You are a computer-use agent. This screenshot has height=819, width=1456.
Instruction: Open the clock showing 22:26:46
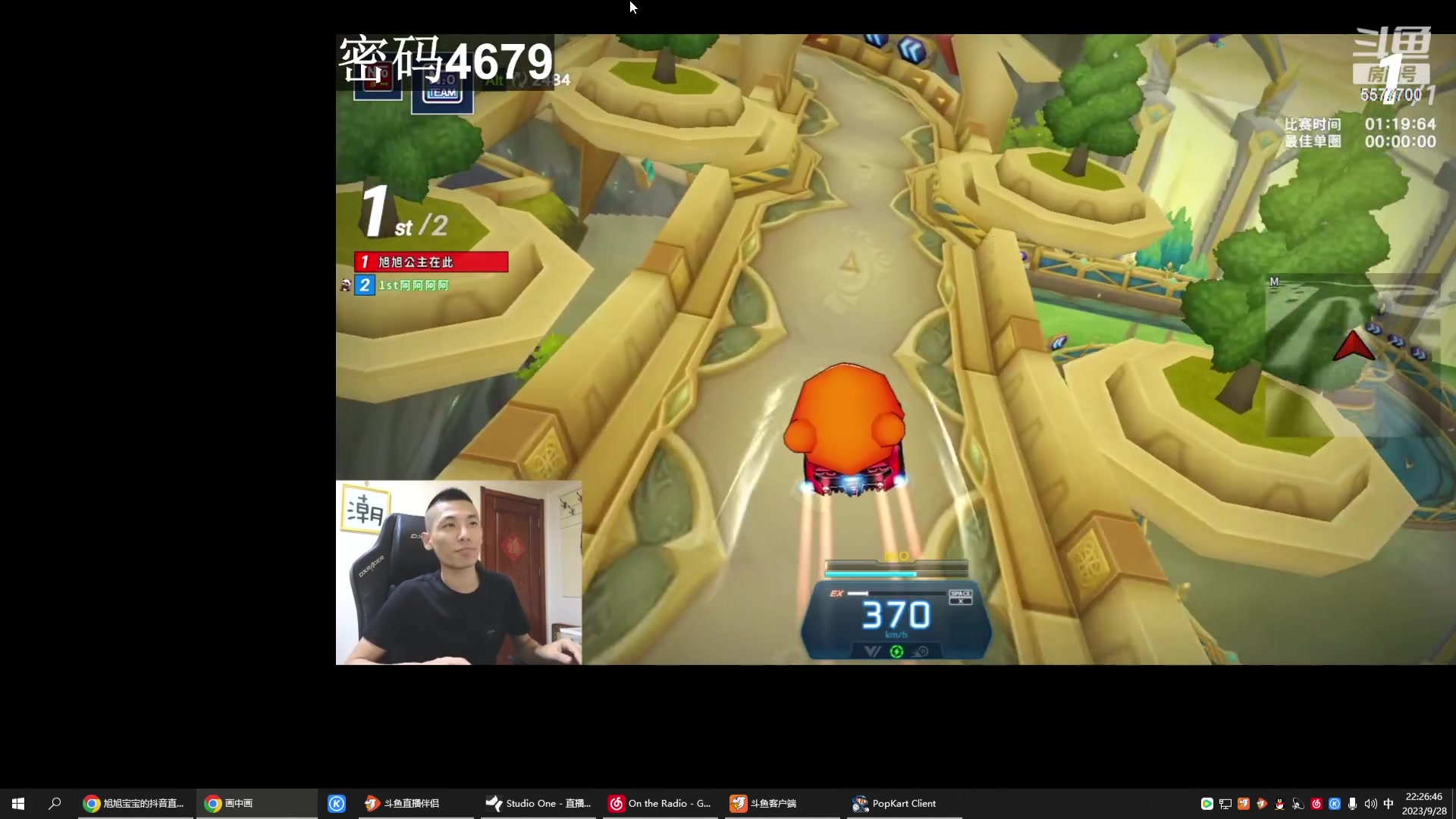click(x=1423, y=804)
